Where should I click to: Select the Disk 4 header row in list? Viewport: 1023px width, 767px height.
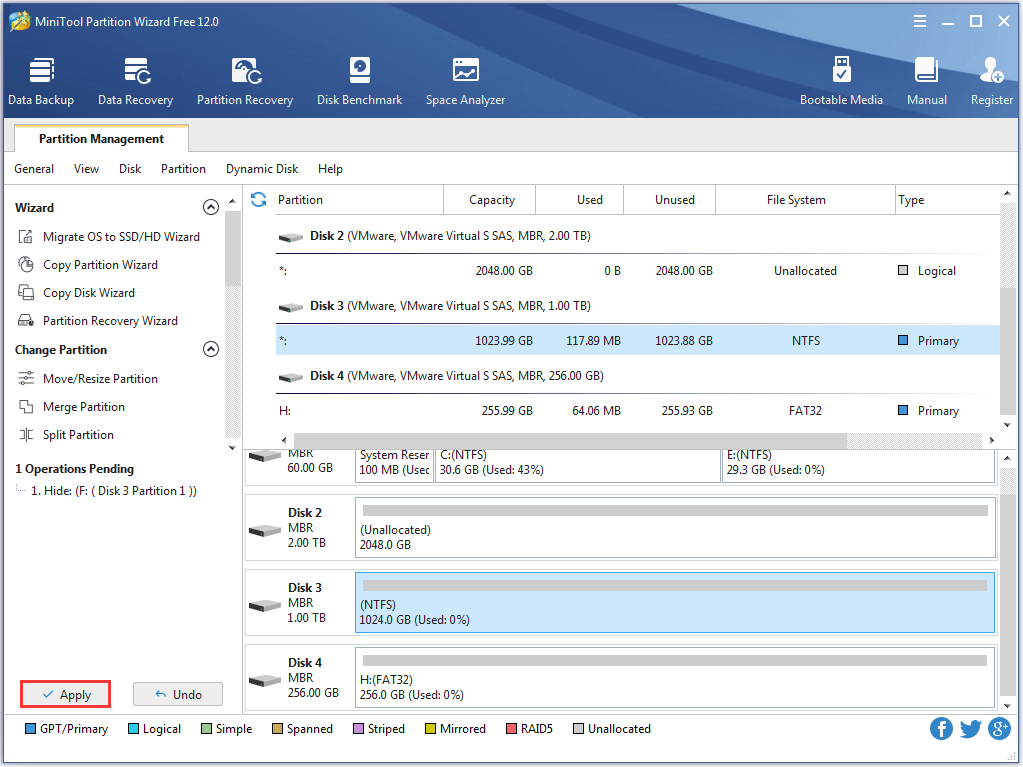click(x=637, y=376)
